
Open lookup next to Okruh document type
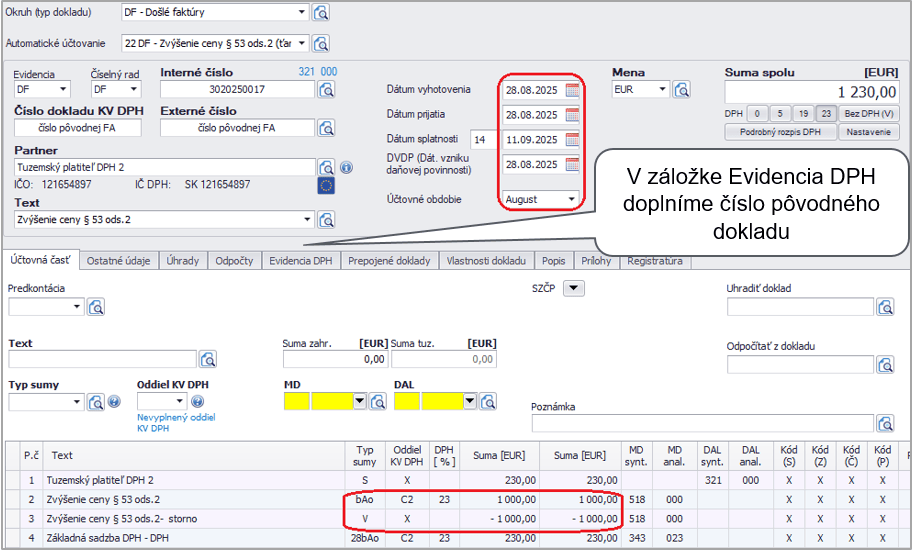click(321, 13)
